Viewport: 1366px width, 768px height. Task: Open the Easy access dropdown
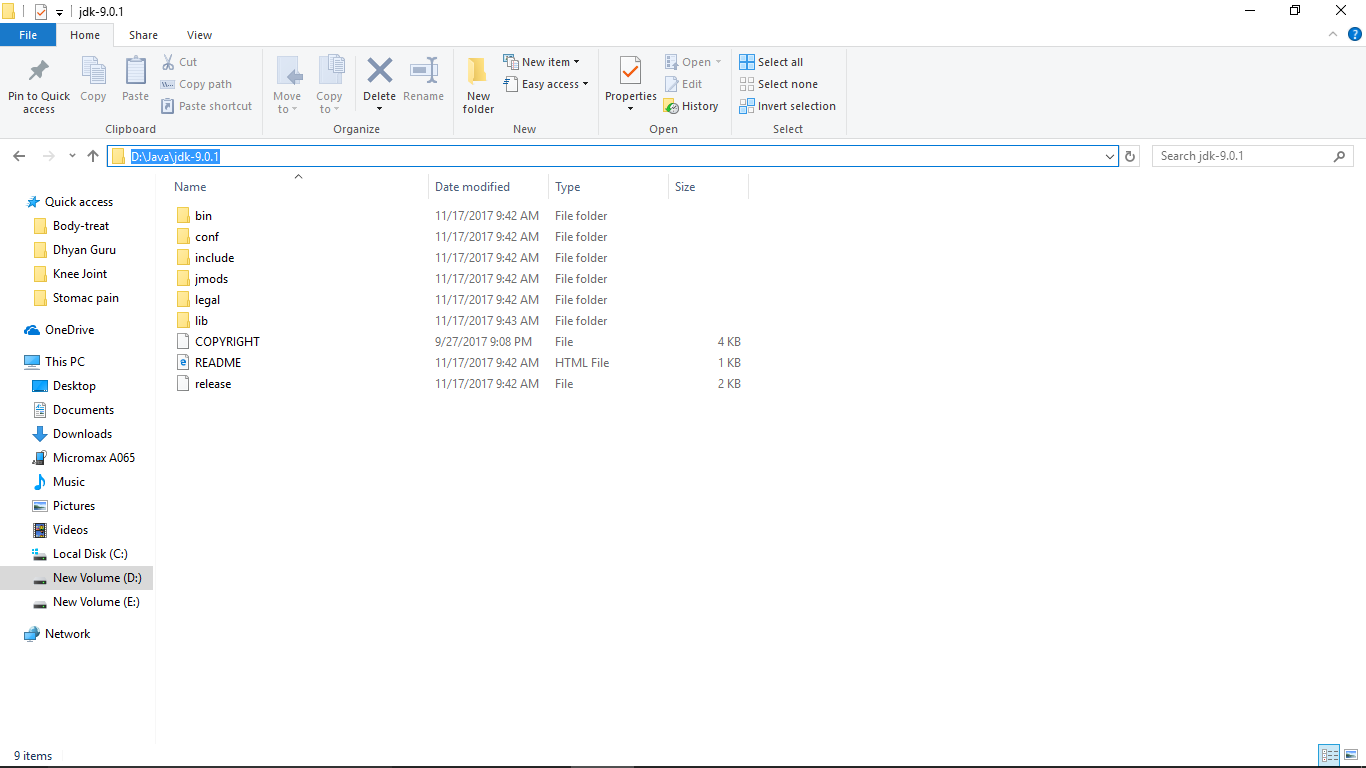[x=546, y=84]
